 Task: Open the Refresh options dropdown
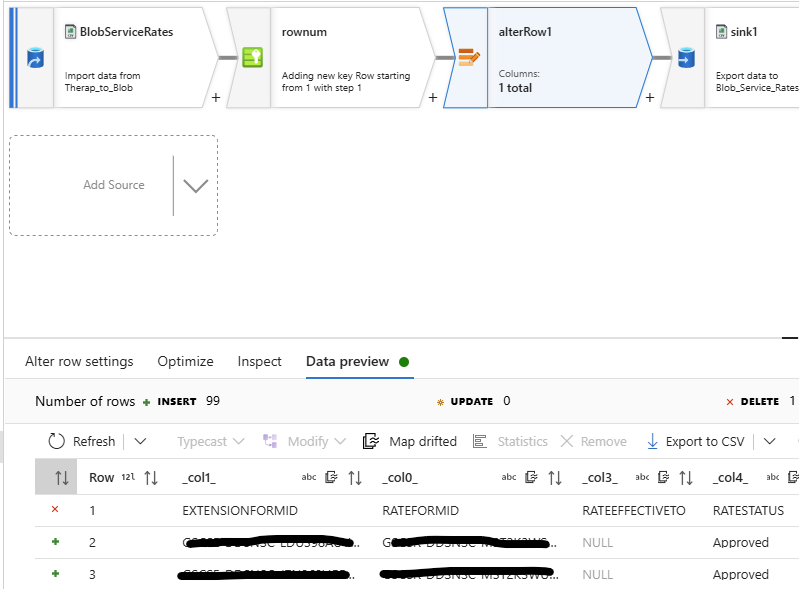(140, 441)
